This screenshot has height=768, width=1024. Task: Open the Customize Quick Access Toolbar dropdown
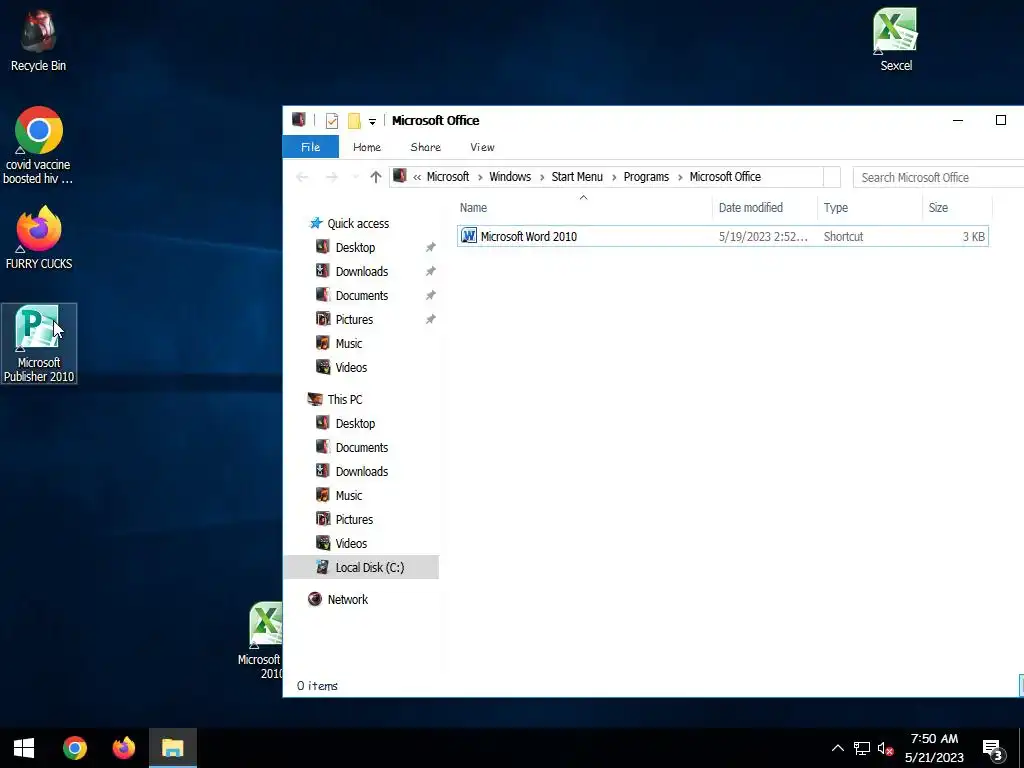click(x=372, y=121)
